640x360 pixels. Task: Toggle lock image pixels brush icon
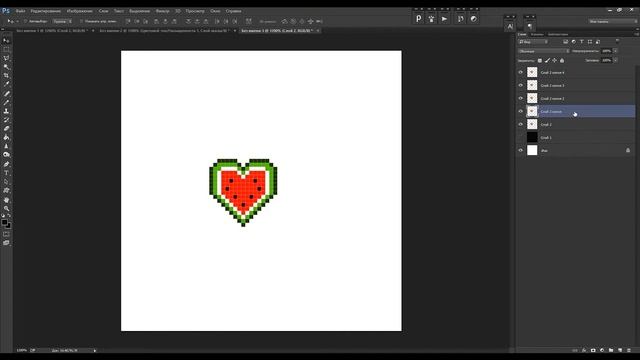(x=547, y=60)
